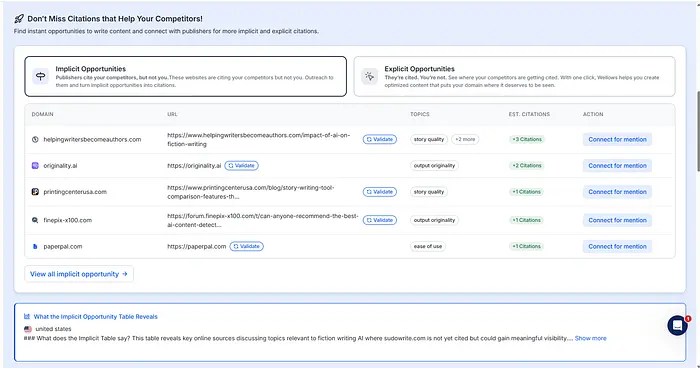Click 'story quality' tag in printingcenterusa row
The height and width of the screenshot is (368, 700).
point(429,192)
